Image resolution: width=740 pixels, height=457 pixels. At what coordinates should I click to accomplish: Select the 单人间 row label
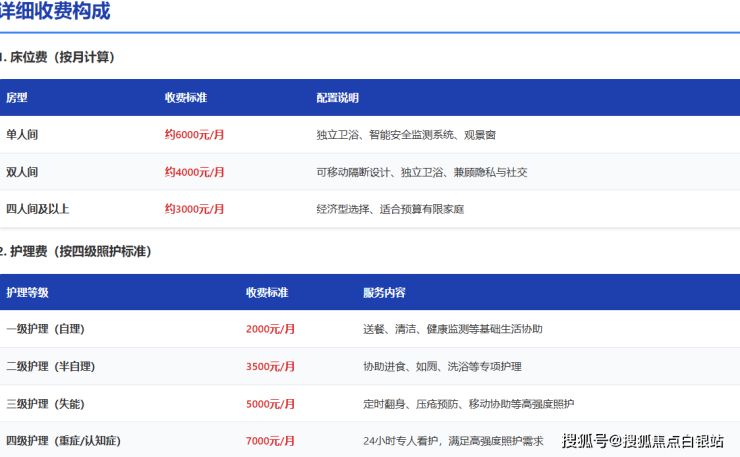22,134
